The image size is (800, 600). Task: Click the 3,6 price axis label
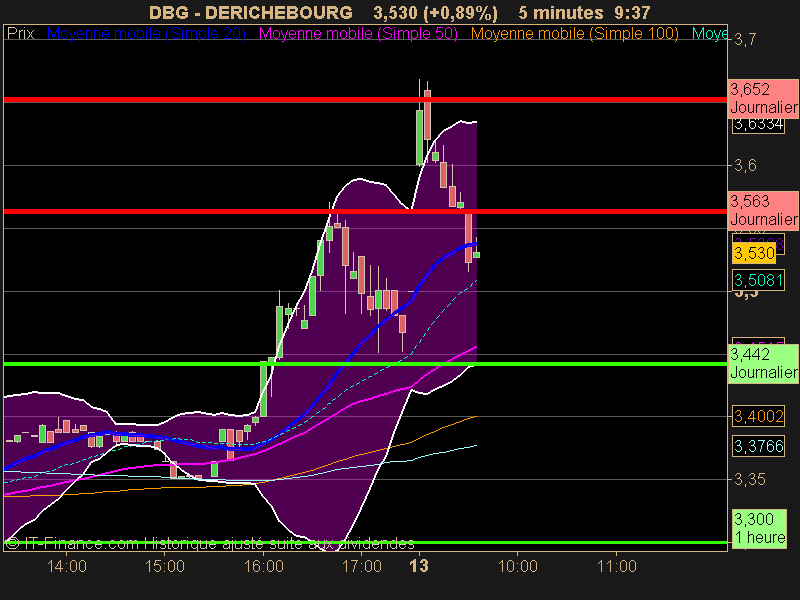coord(745,165)
